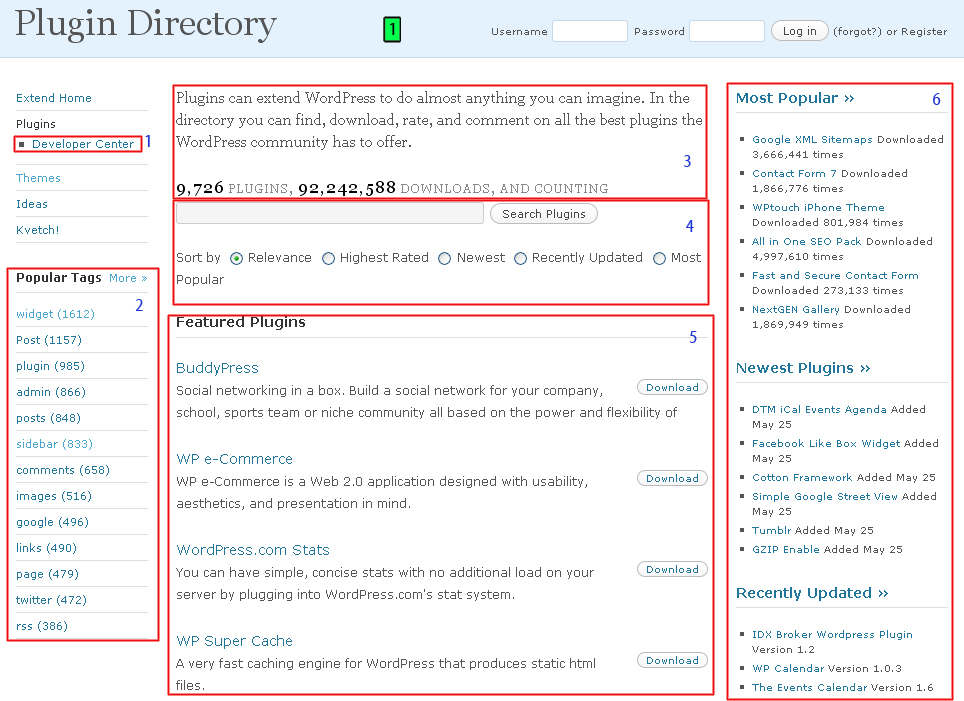Select the Most Popular sort radio button
The height and width of the screenshot is (701, 964).
659,258
